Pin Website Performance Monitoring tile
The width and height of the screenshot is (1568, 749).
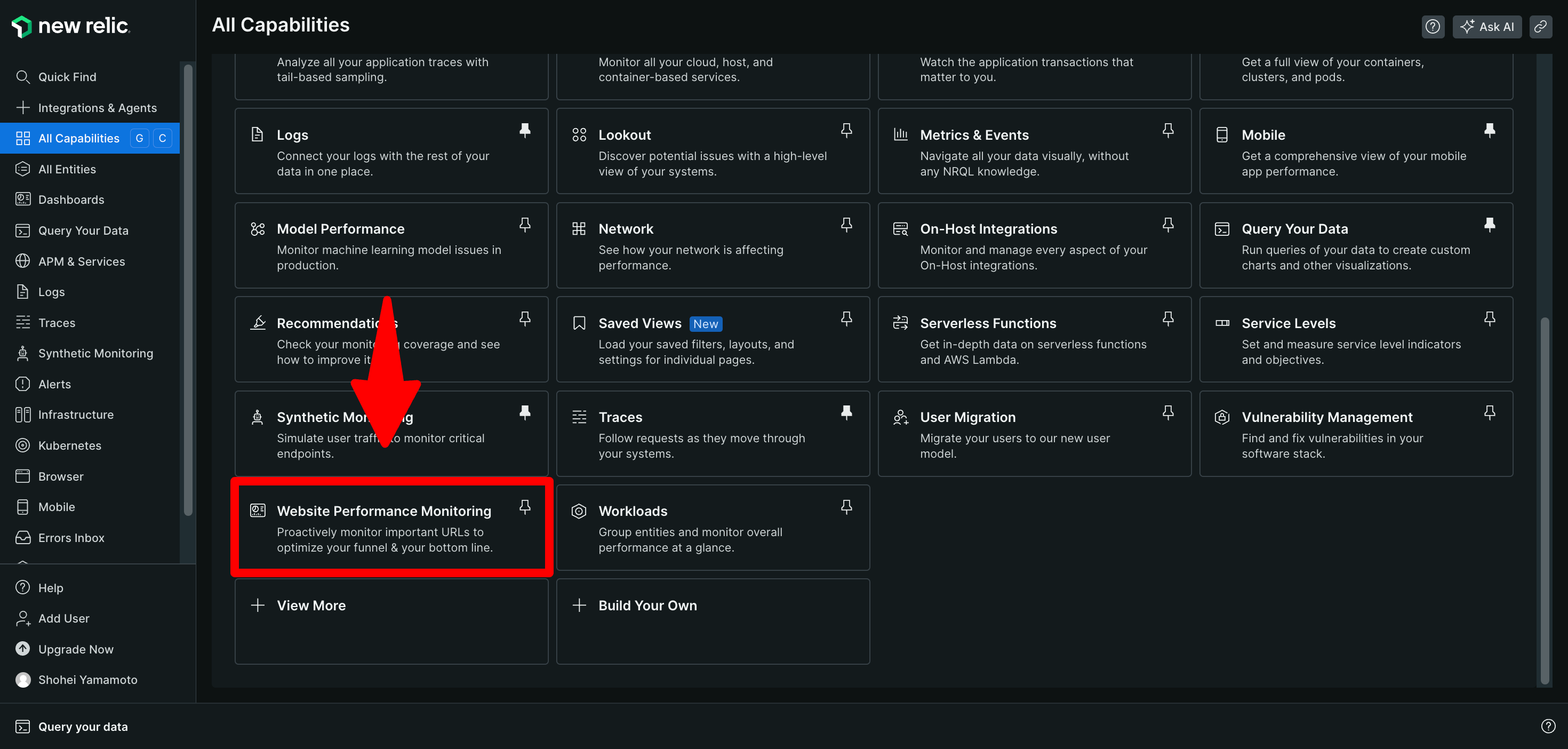(525, 507)
